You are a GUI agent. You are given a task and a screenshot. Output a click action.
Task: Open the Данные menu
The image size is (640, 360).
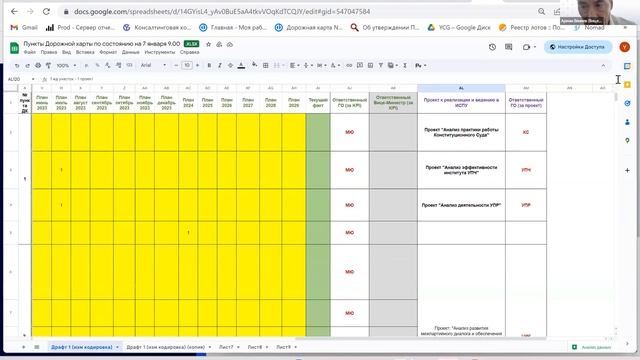point(131,52)
